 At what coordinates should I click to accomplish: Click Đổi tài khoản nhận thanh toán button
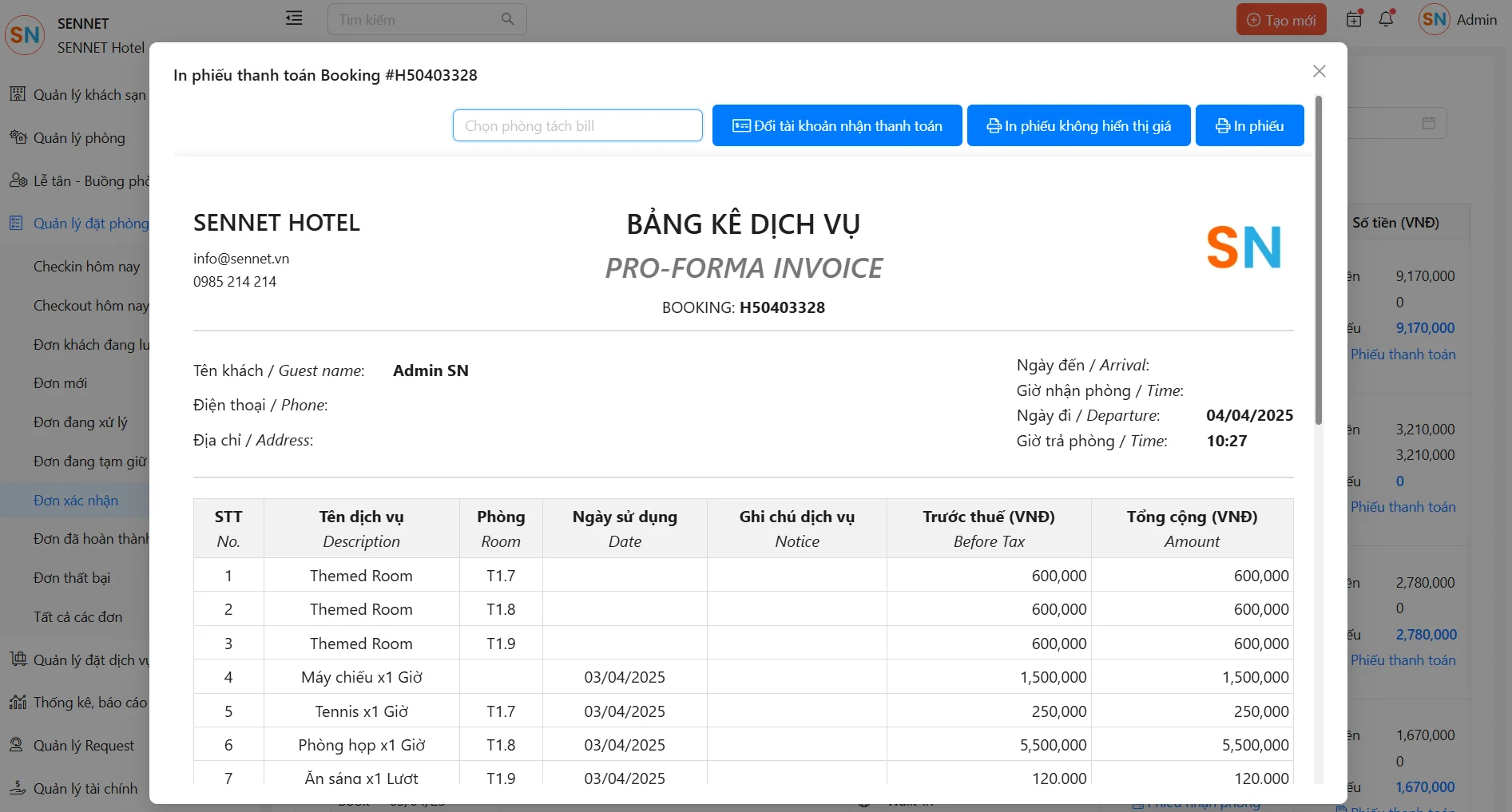tap(836, 125)
